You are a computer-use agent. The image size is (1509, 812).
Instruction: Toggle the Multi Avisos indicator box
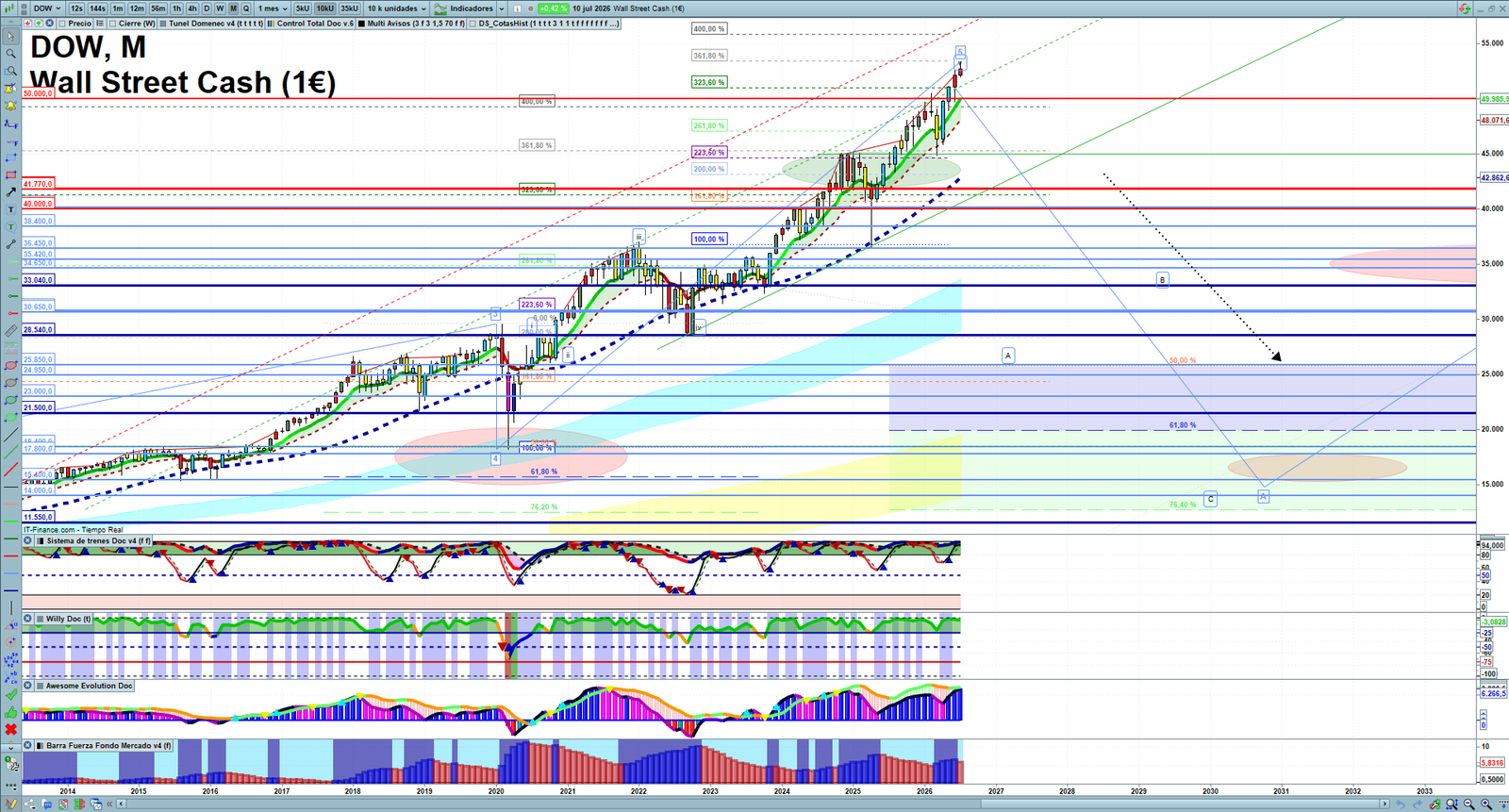click(x=361, y=24)
